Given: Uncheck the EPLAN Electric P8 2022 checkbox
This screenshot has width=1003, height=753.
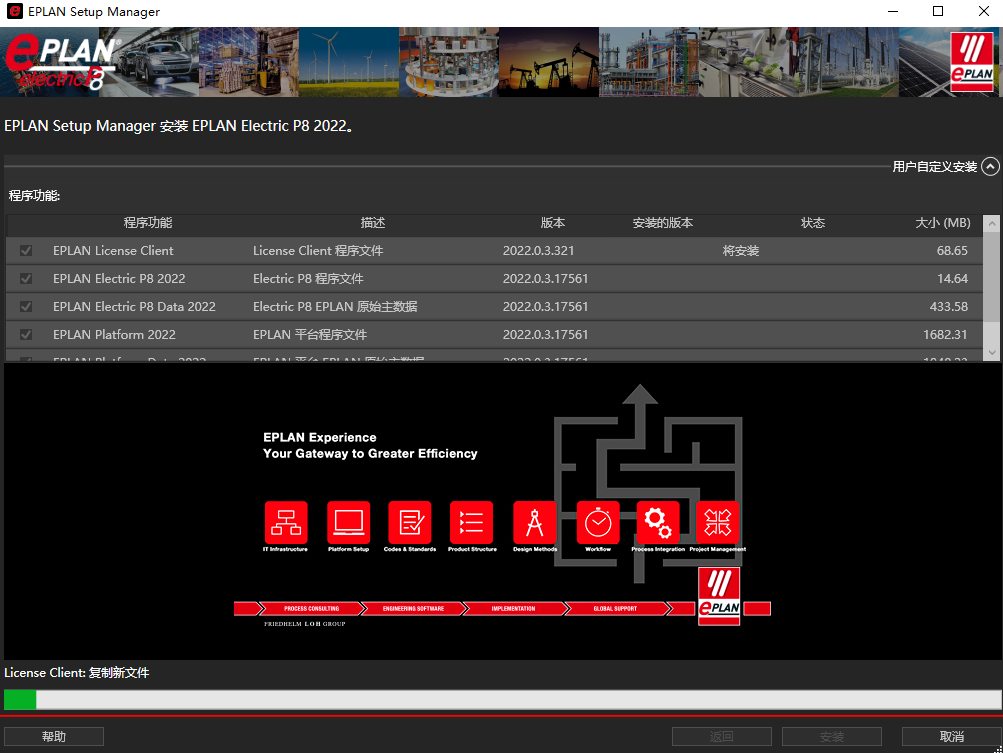Looking at the screenshot, I should [x=27, y=279].
